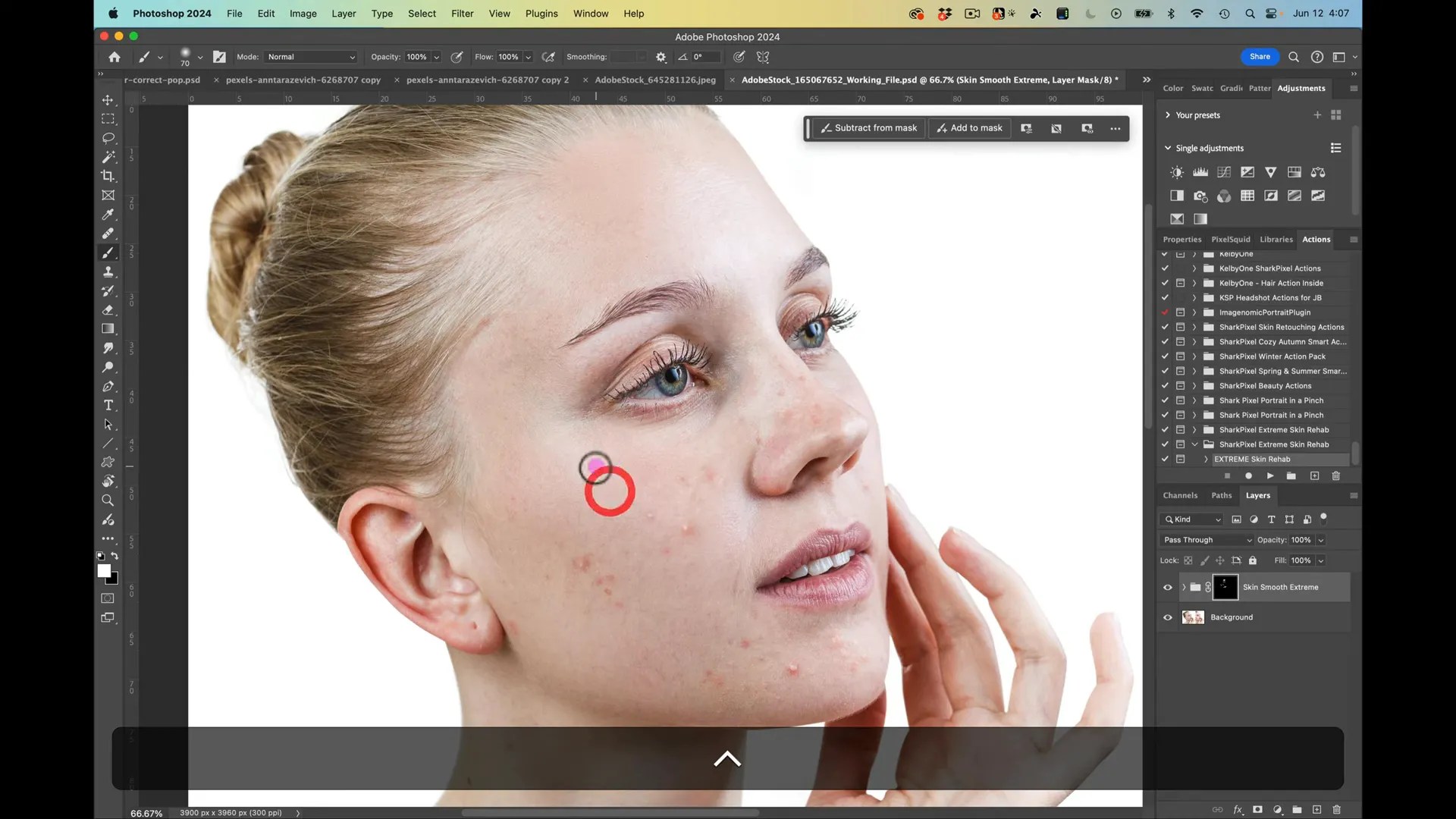Collapse the Single adjustments section

tap(1166, 148)
